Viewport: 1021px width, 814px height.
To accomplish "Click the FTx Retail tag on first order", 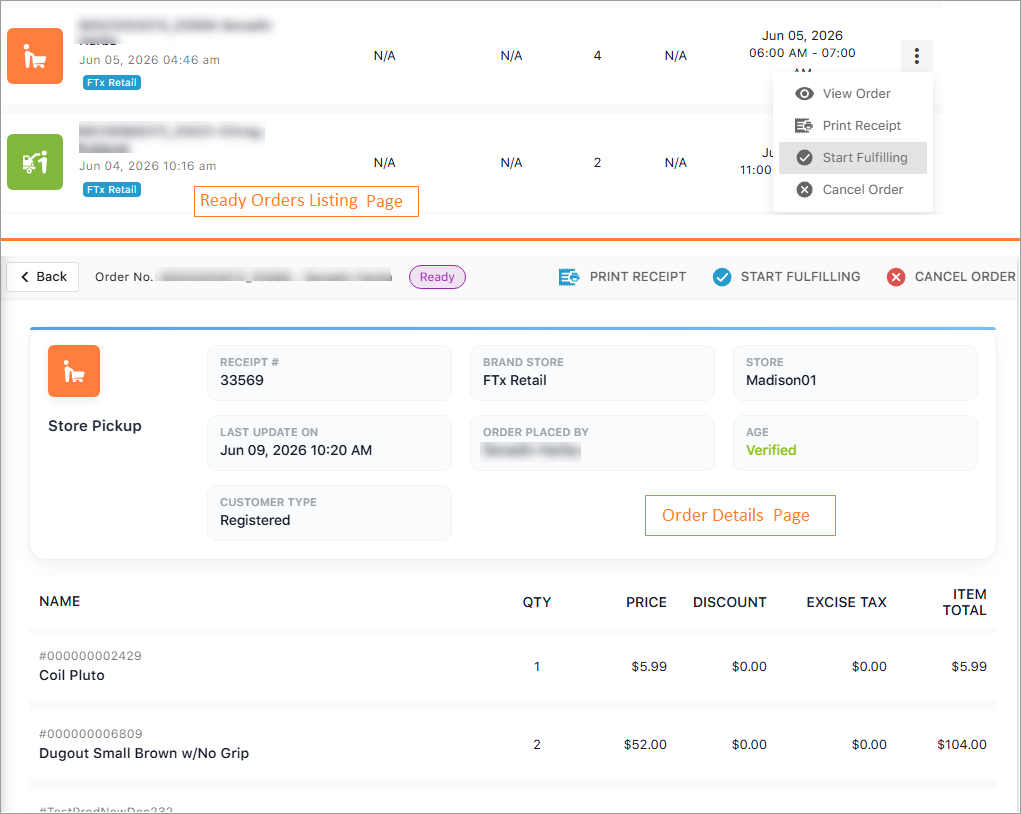I will (x=112, y=83).
